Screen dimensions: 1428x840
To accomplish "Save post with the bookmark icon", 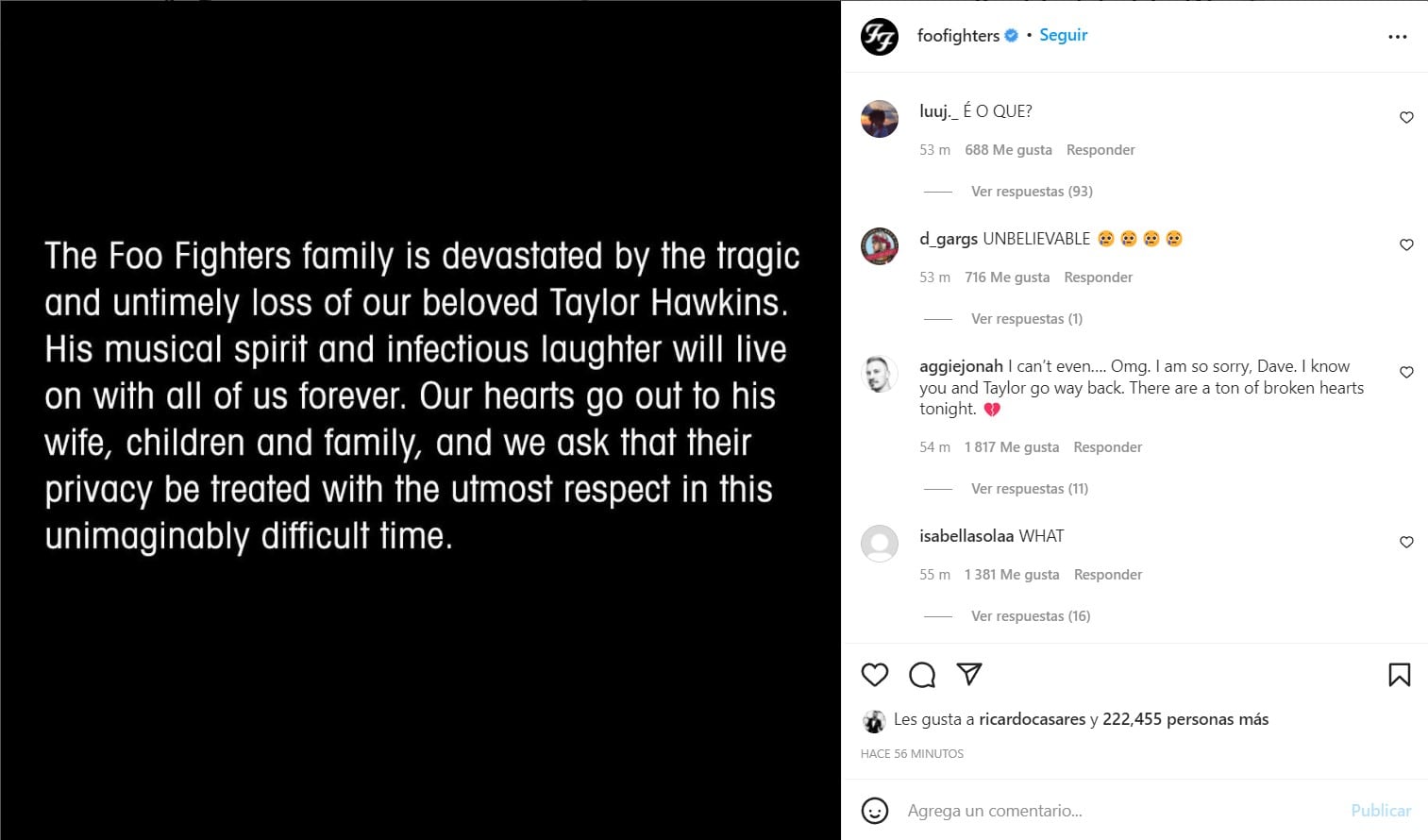I will tap(1399, 675).
